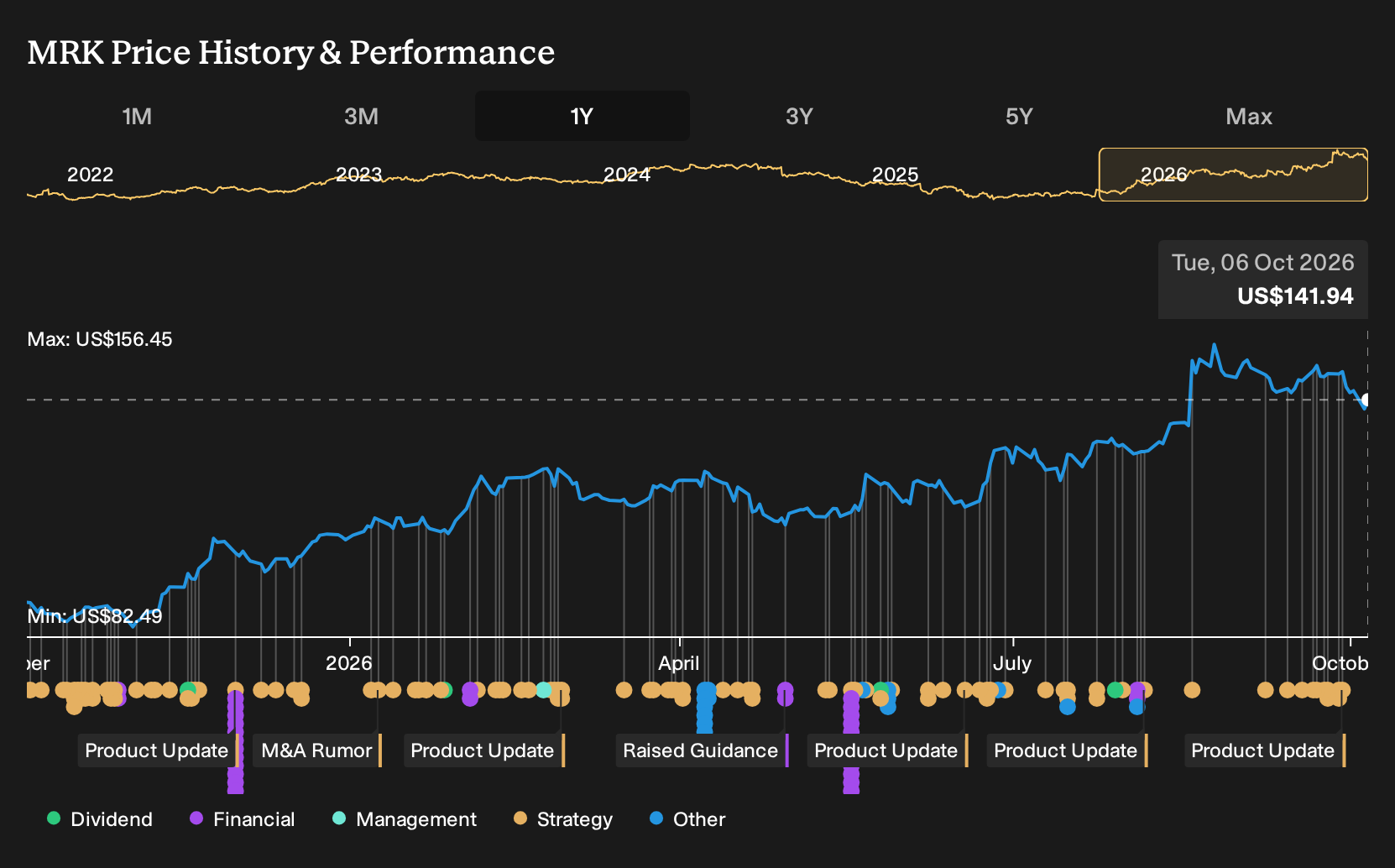Open the rightmost Product Update event label
Image resolution: width=1395 pixels, height=868 pixels.
1264,750
